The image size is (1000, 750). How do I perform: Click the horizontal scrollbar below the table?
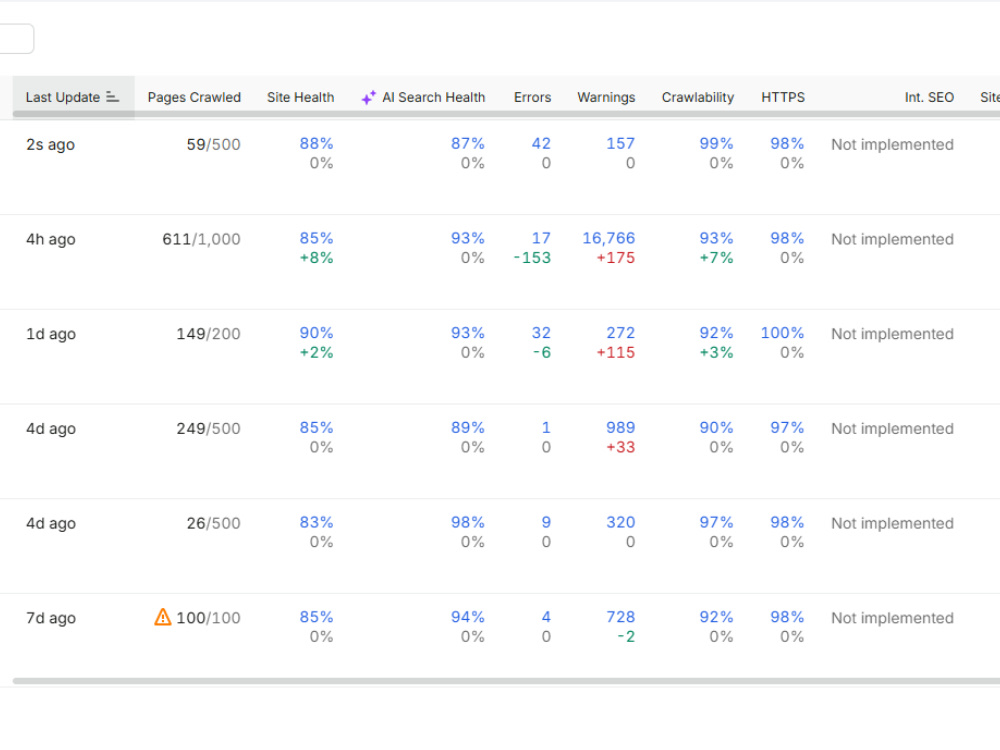coord(506,680)
